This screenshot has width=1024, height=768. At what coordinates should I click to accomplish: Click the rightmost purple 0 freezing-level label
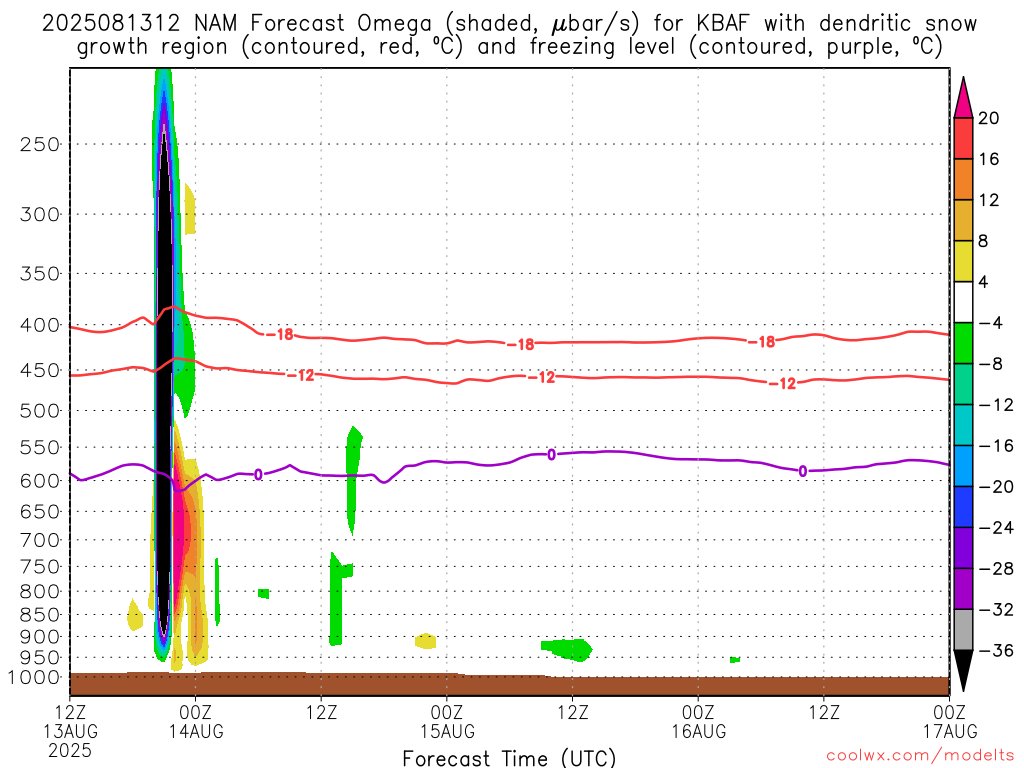tap(803, 471)
